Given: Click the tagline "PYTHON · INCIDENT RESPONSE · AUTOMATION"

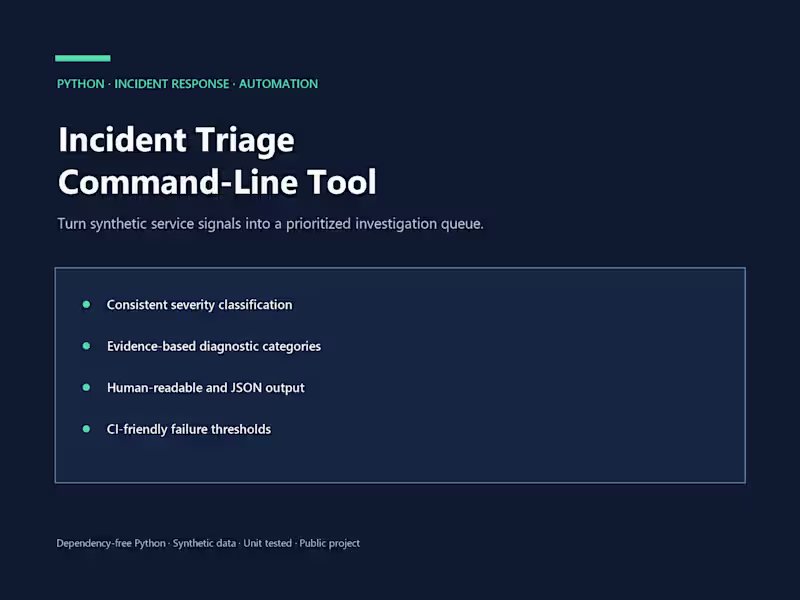Looking at the screenshot, I should tap(187, 84).
